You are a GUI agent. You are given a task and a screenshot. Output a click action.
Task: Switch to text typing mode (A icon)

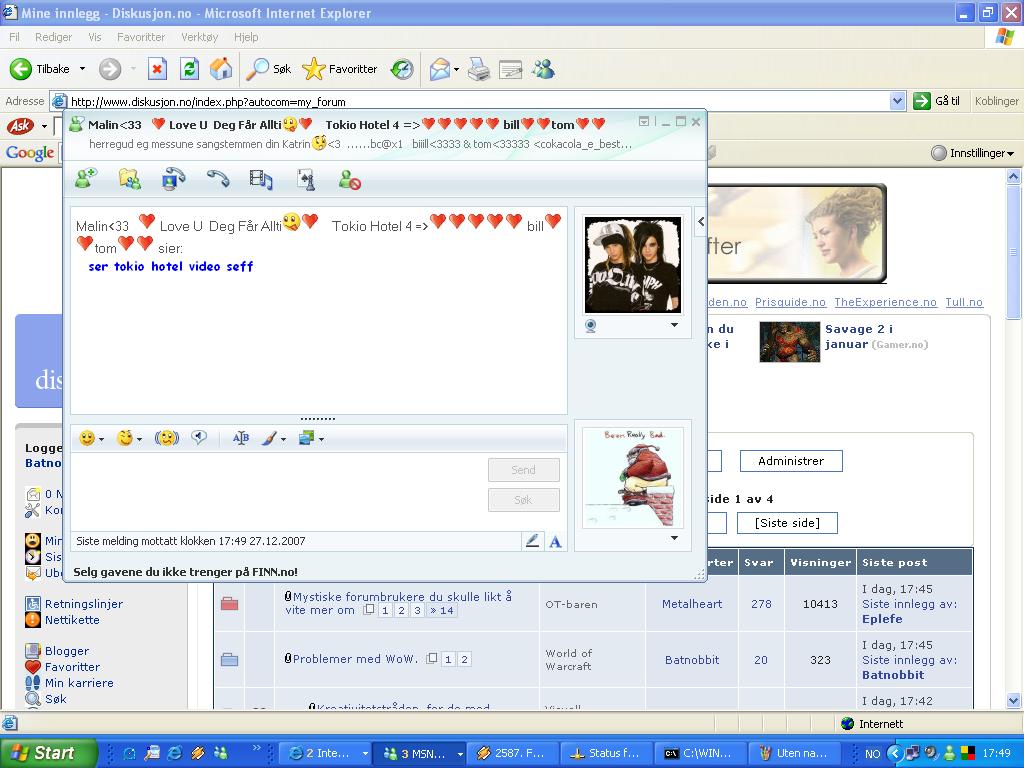[555, 541]
